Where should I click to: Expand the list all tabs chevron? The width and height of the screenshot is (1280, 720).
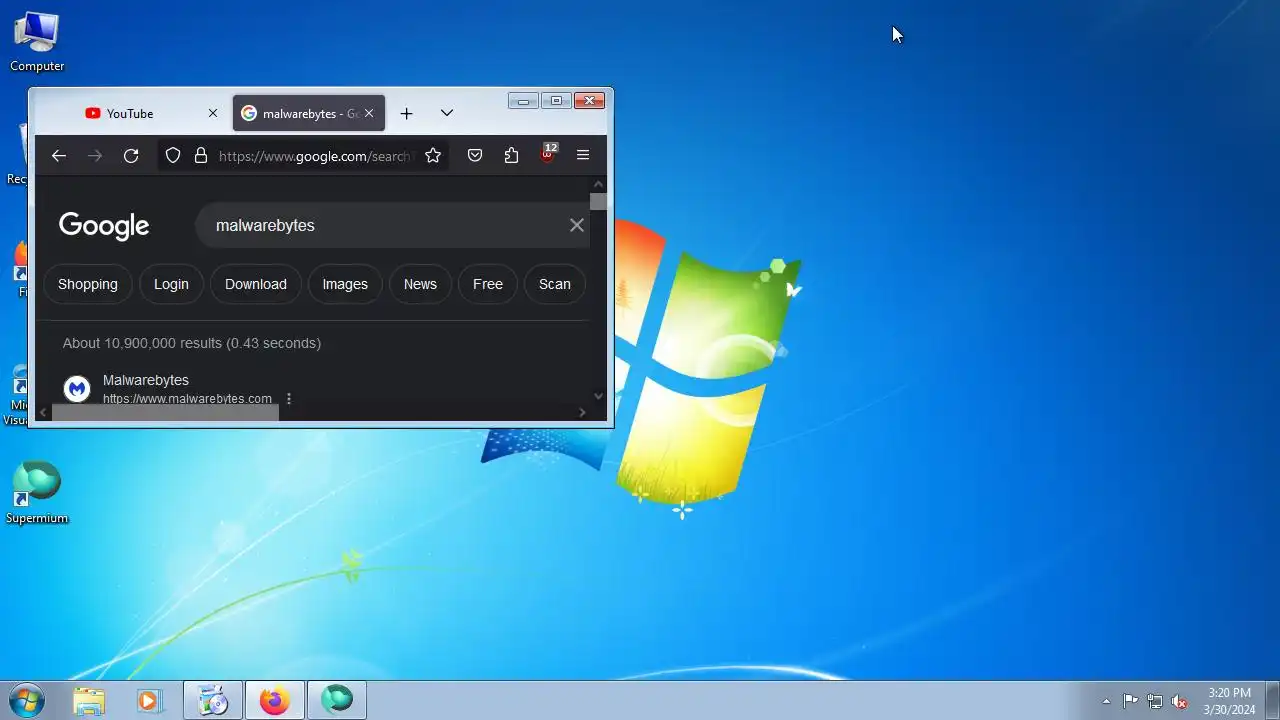447,113
